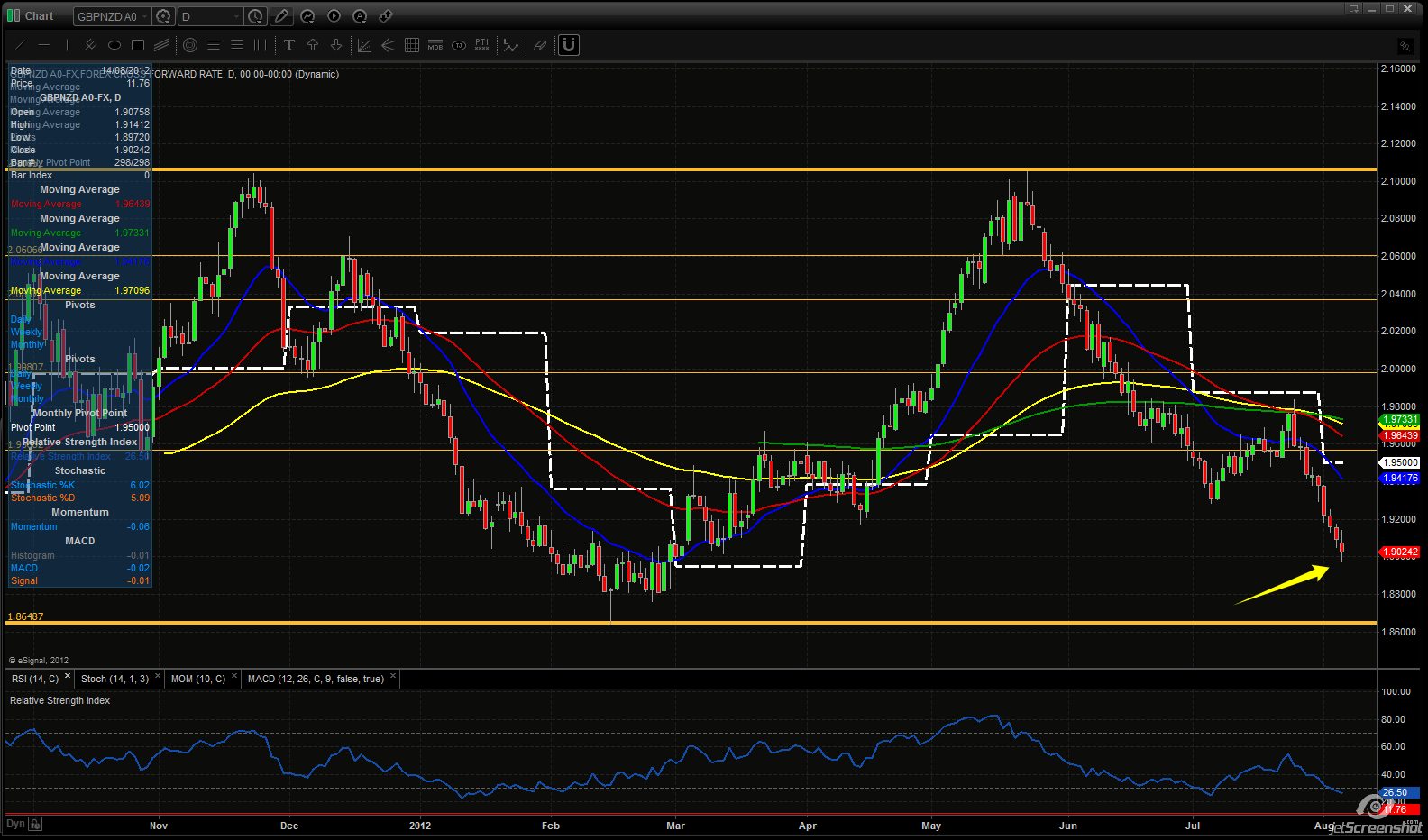Image resolution: width=1428 pixels, height=840 pixels.
Task: Close the Stoch (14, 1, 3) tab
Action: point(158,676)
